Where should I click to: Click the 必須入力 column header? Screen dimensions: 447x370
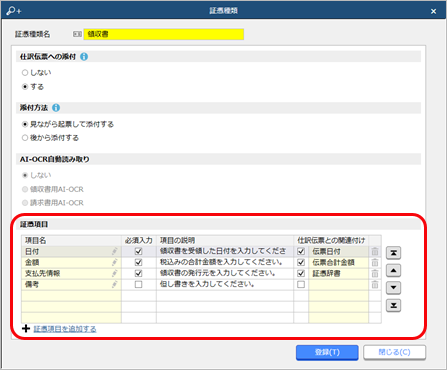coord(139,240)
